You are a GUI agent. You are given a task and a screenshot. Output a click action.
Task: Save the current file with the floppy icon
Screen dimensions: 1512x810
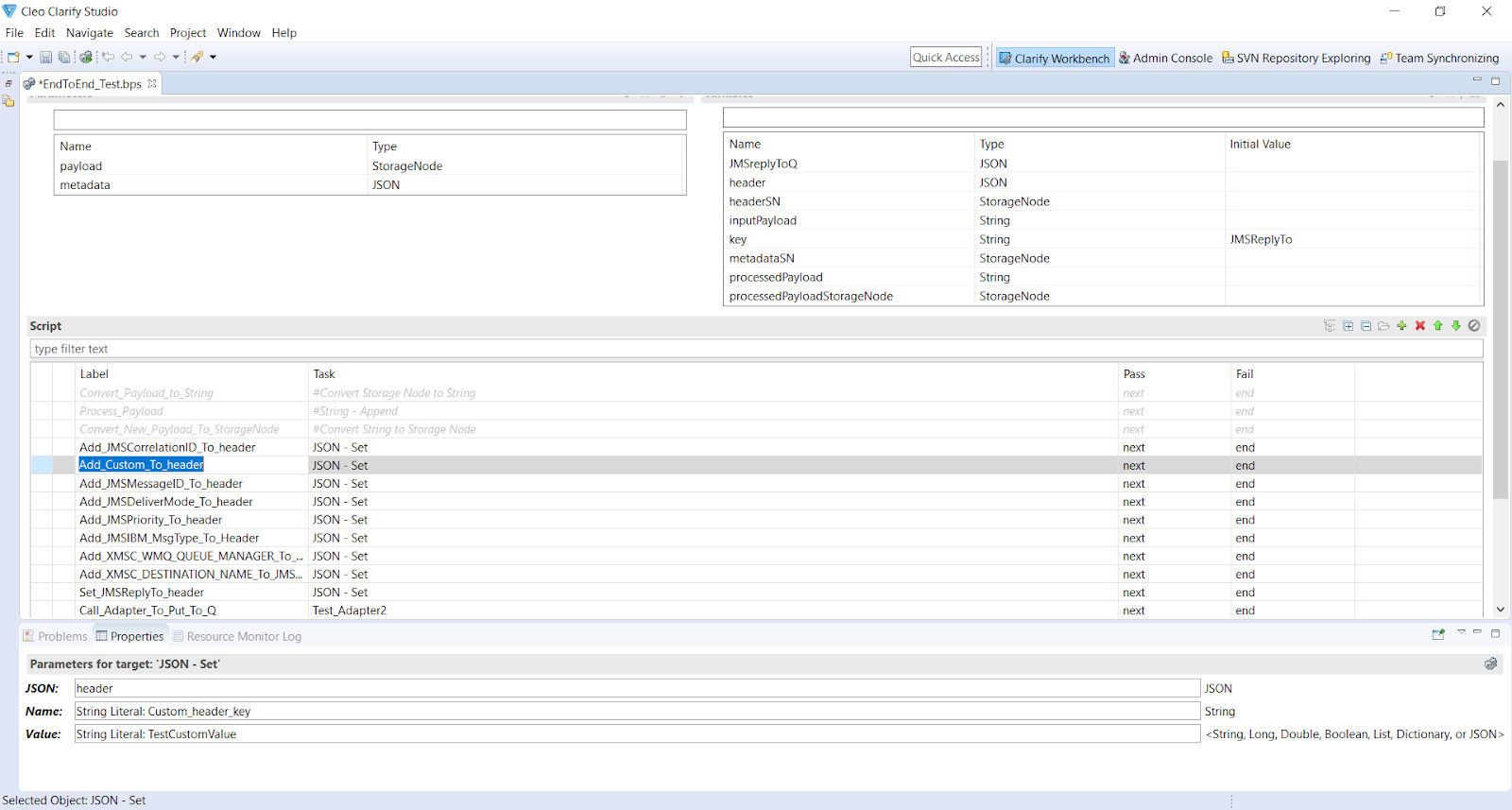point(45,57)
